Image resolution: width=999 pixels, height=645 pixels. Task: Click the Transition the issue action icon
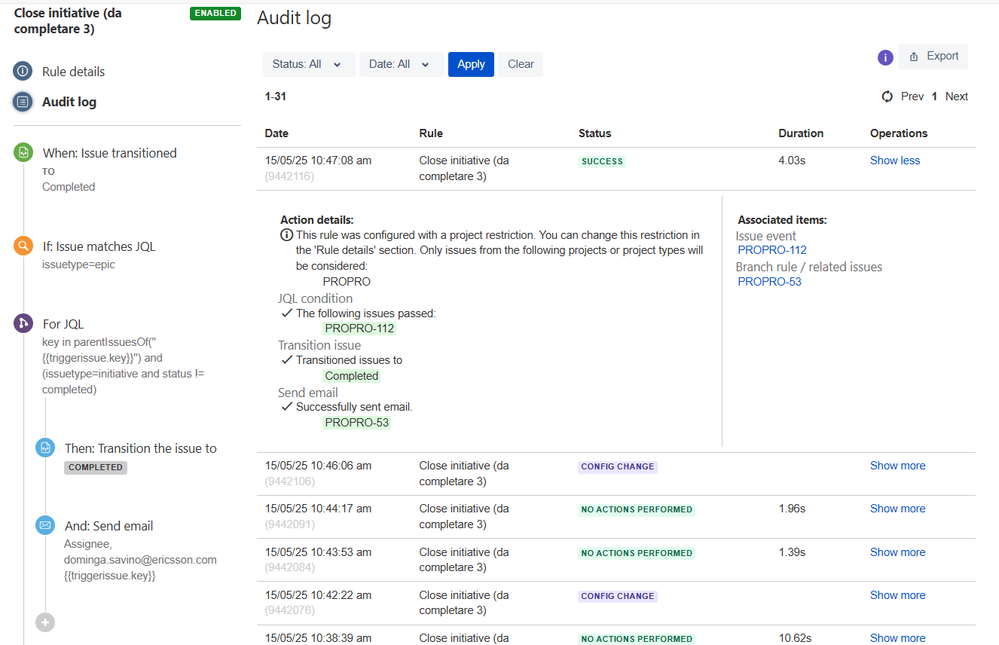(x=45, y=448)
